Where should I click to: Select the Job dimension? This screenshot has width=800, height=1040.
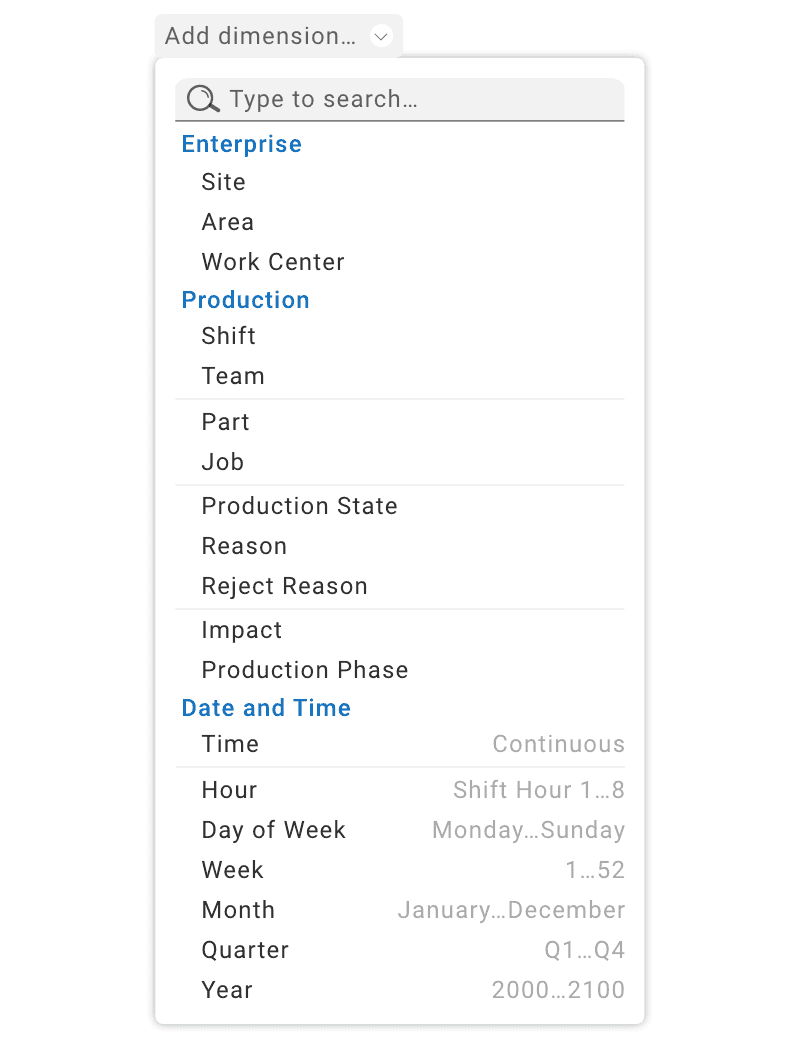(x=221, y=462)
